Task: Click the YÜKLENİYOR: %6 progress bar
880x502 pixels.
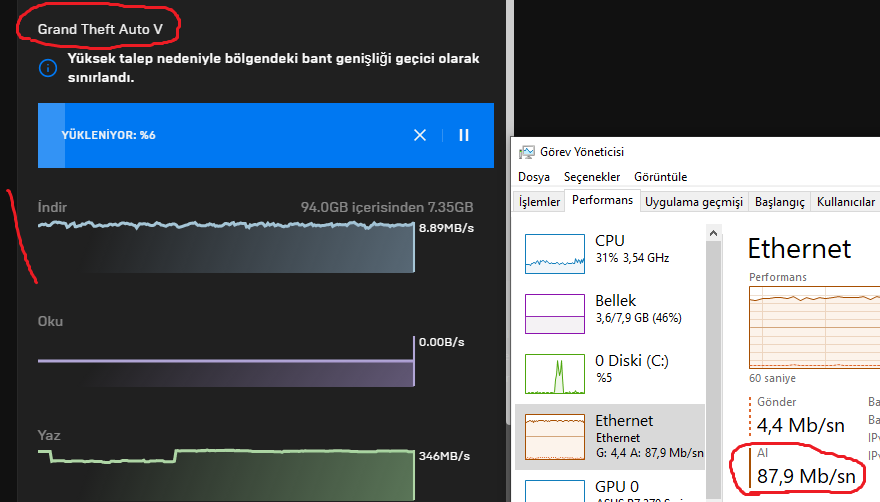Action: click(266, 135)
